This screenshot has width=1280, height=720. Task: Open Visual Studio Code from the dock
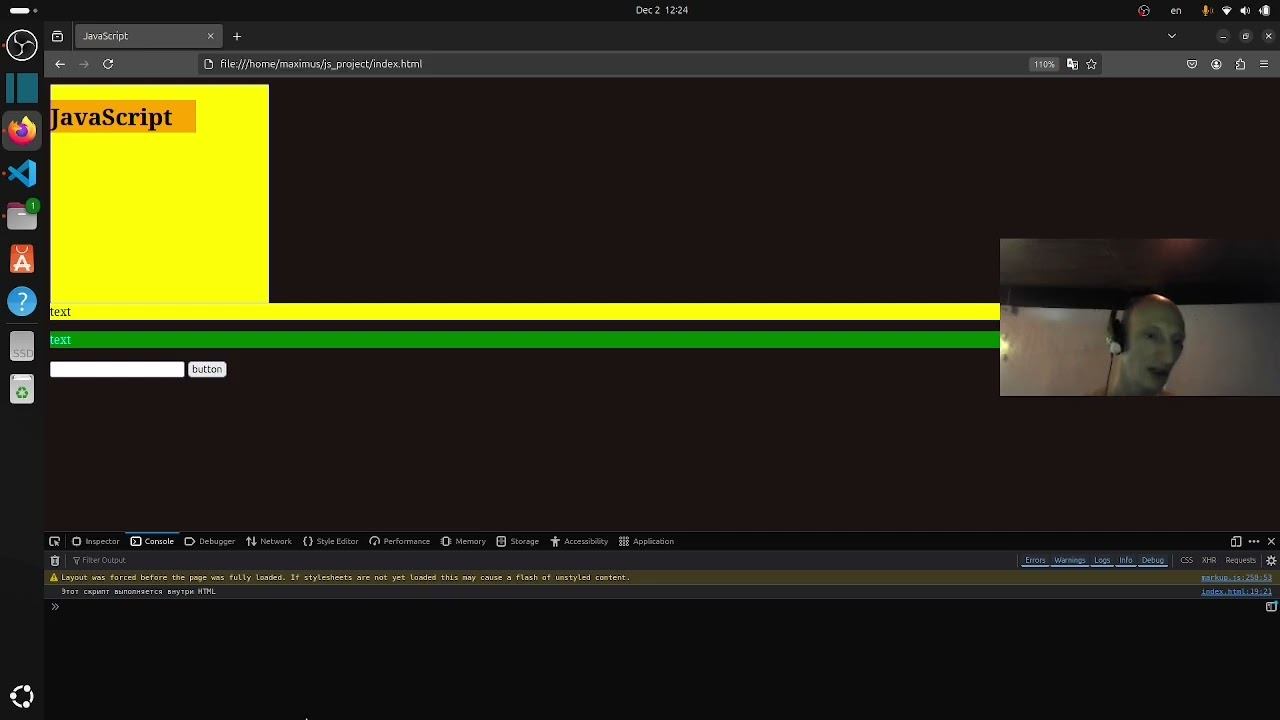(x=22, y=173)
